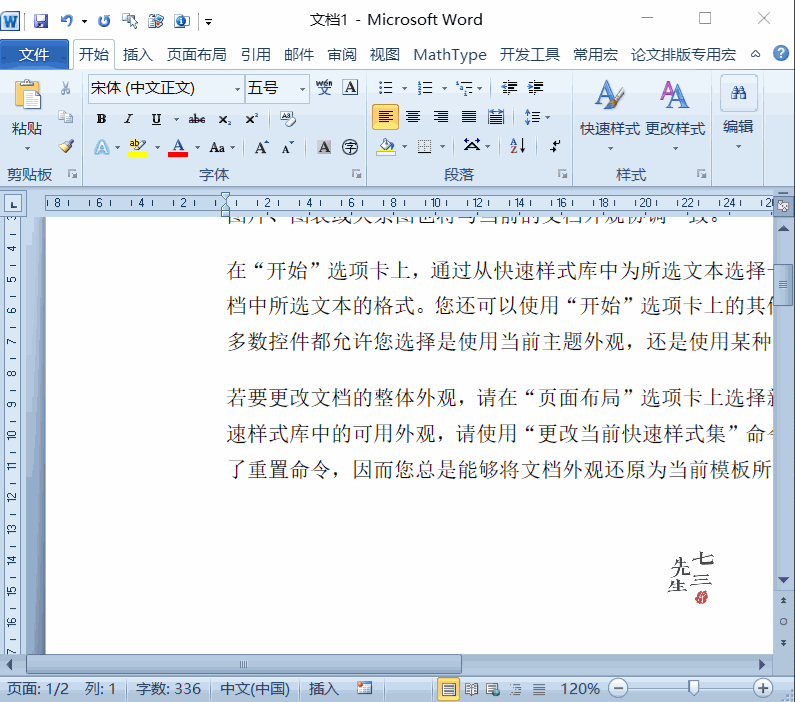This screenshot has width=795, height=702.
Task: Click the Save icon in quick access toolbar
Action: (x=41, y=21)
